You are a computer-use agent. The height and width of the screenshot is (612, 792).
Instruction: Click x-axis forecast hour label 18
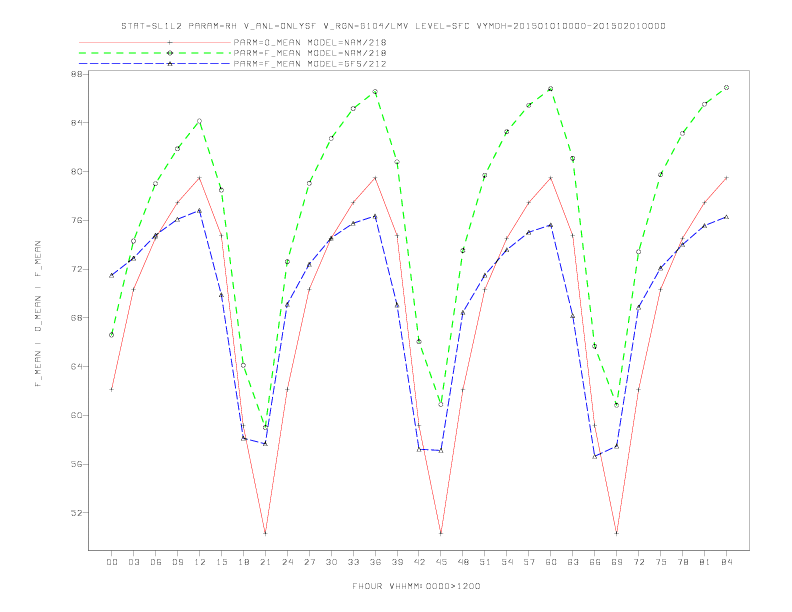pos(243,562)
